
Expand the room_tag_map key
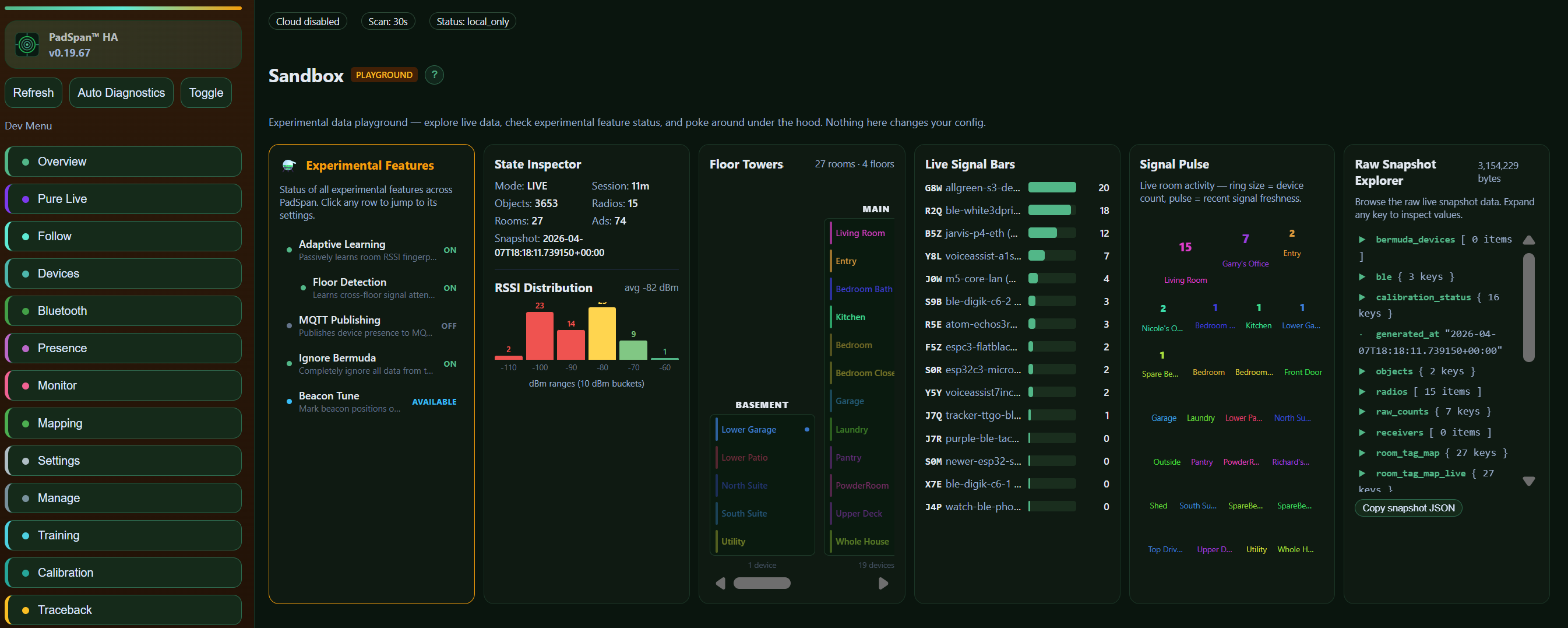click(x=1362, y=453)
